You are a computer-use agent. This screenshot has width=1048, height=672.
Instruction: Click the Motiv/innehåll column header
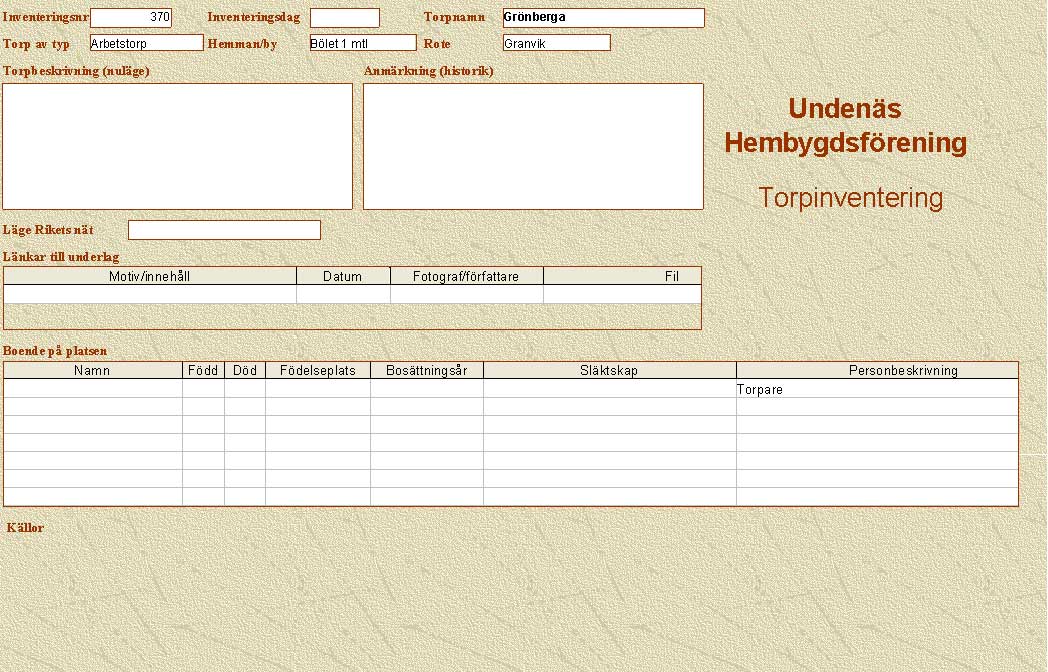point(150,276)
